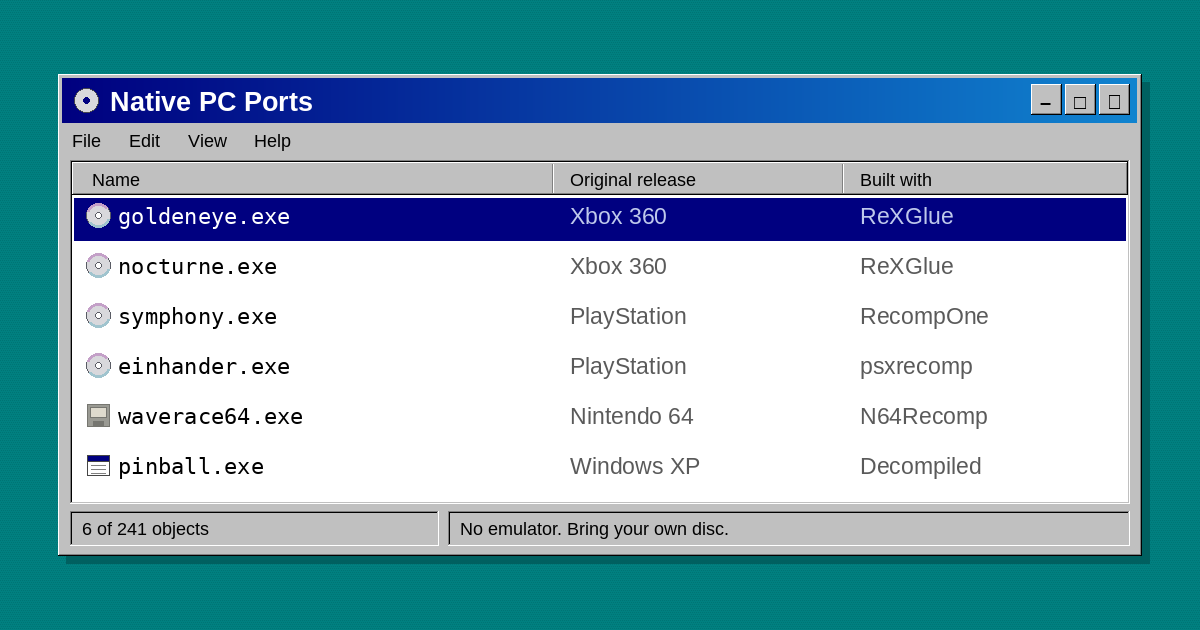Click PlayStation in the einhander.exe row

point(628,367)
